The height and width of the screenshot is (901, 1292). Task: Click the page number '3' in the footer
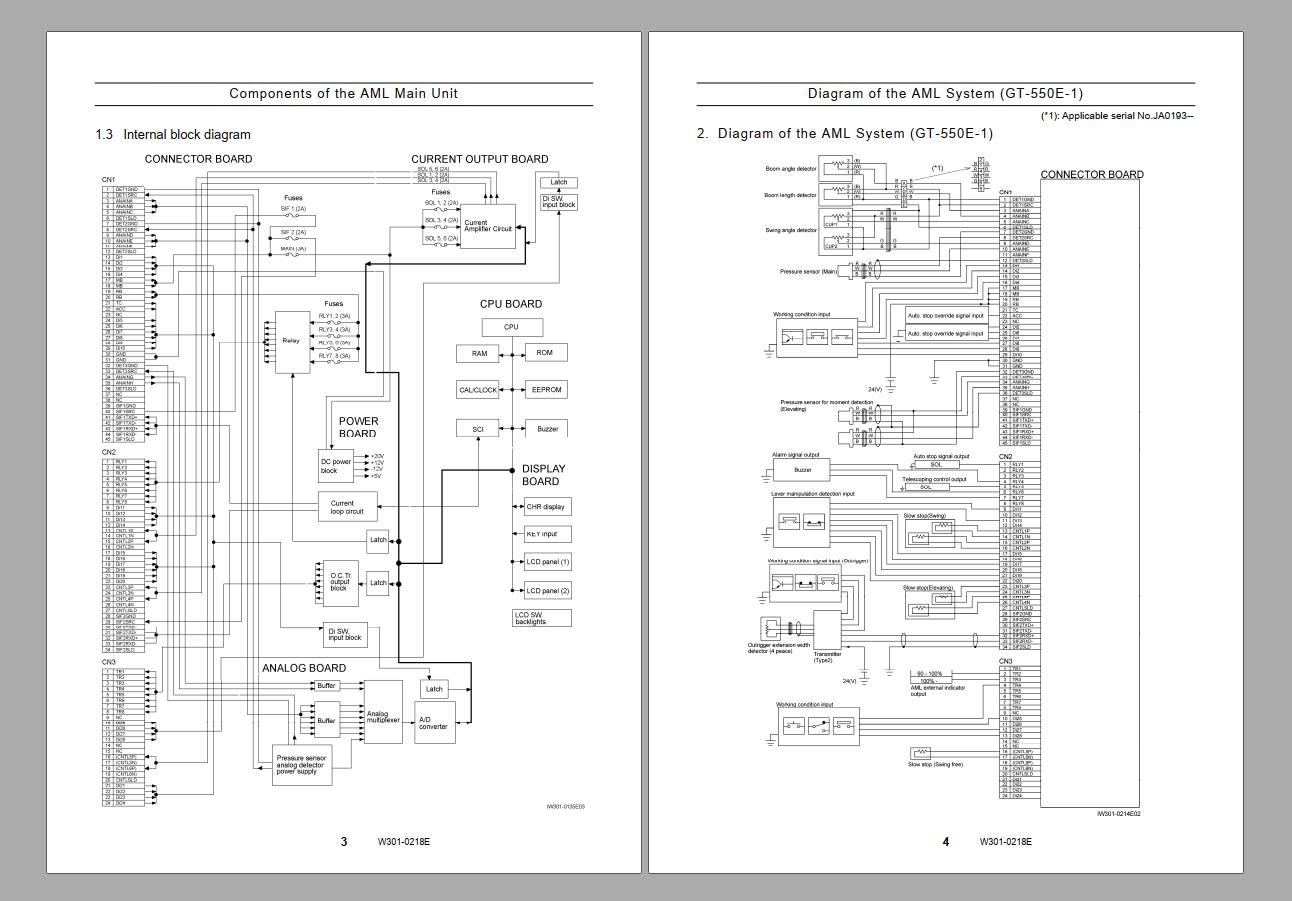(344, 842)
